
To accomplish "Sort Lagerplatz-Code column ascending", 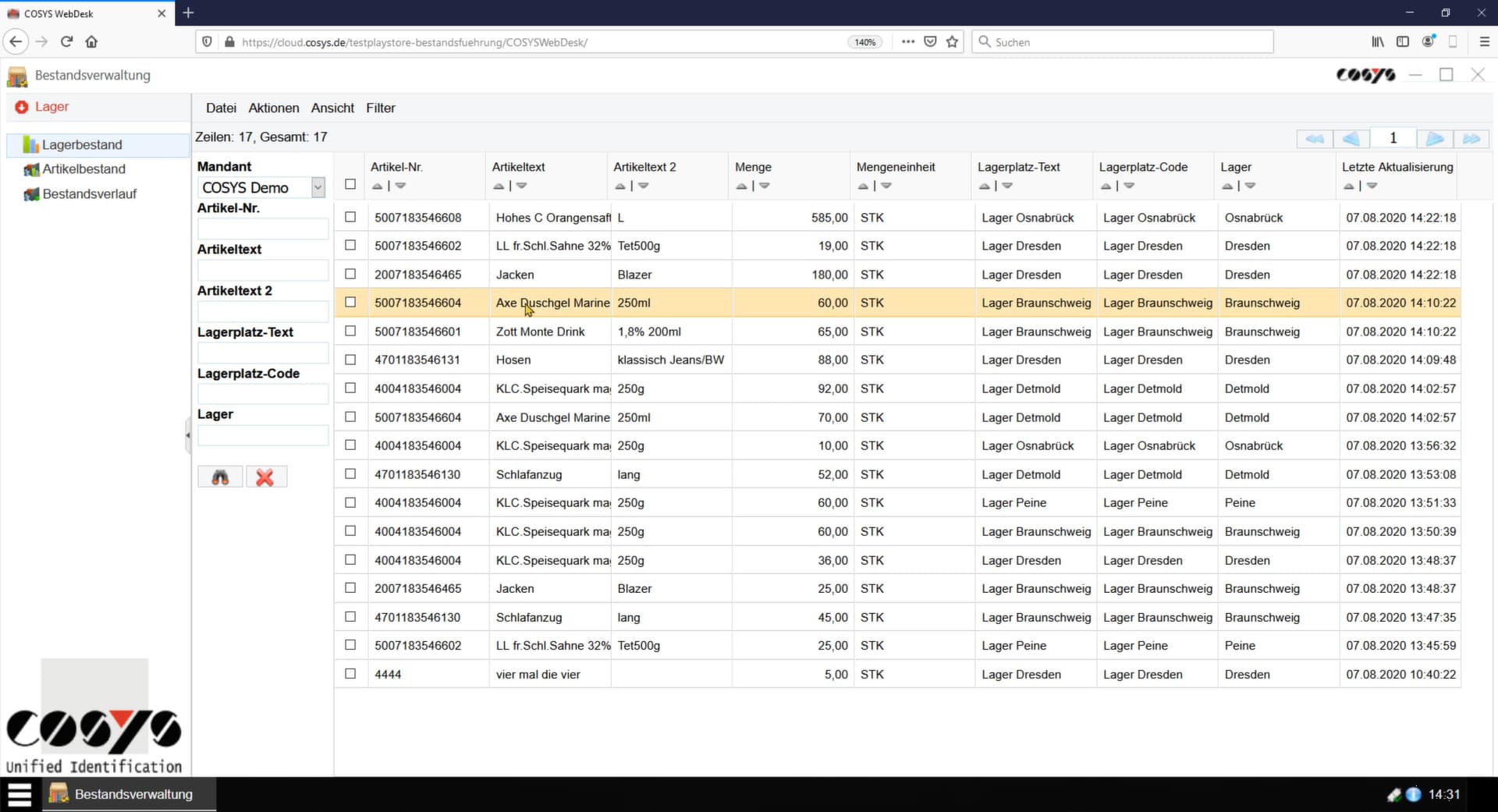I will coord(1106,186).
